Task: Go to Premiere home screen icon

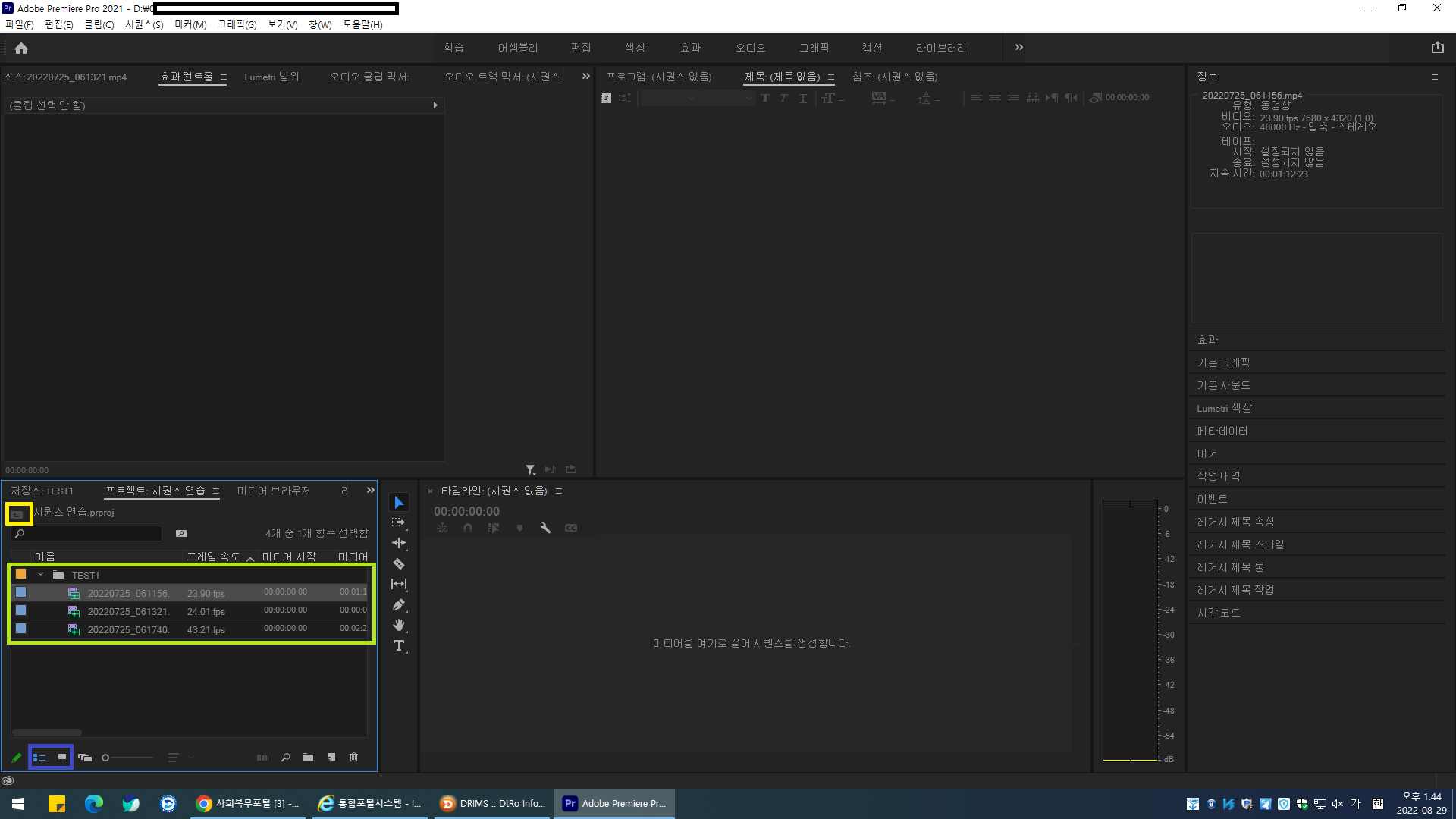Action: [21, 49]
